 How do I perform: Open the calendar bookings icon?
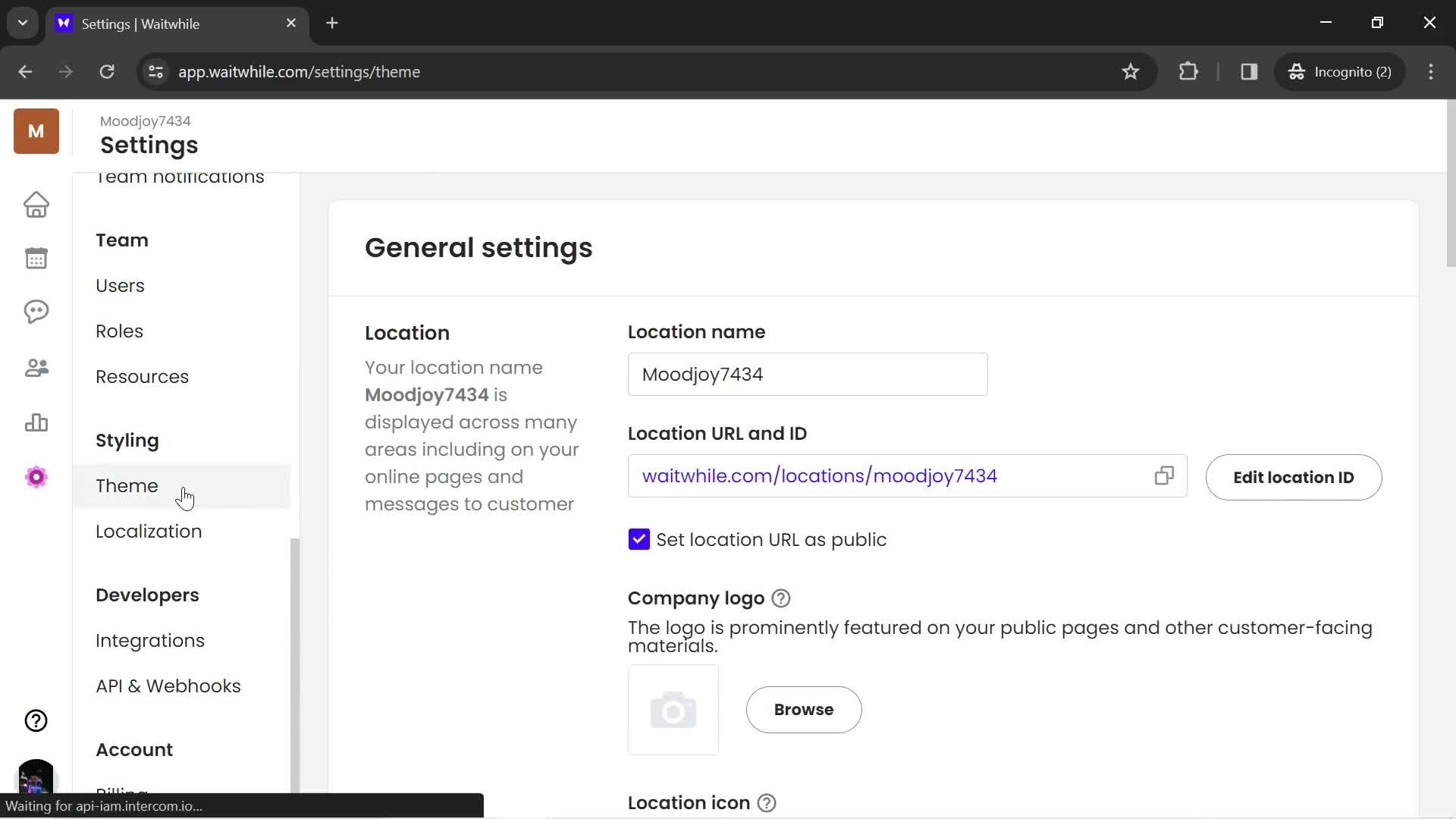(x=36, y=259)
